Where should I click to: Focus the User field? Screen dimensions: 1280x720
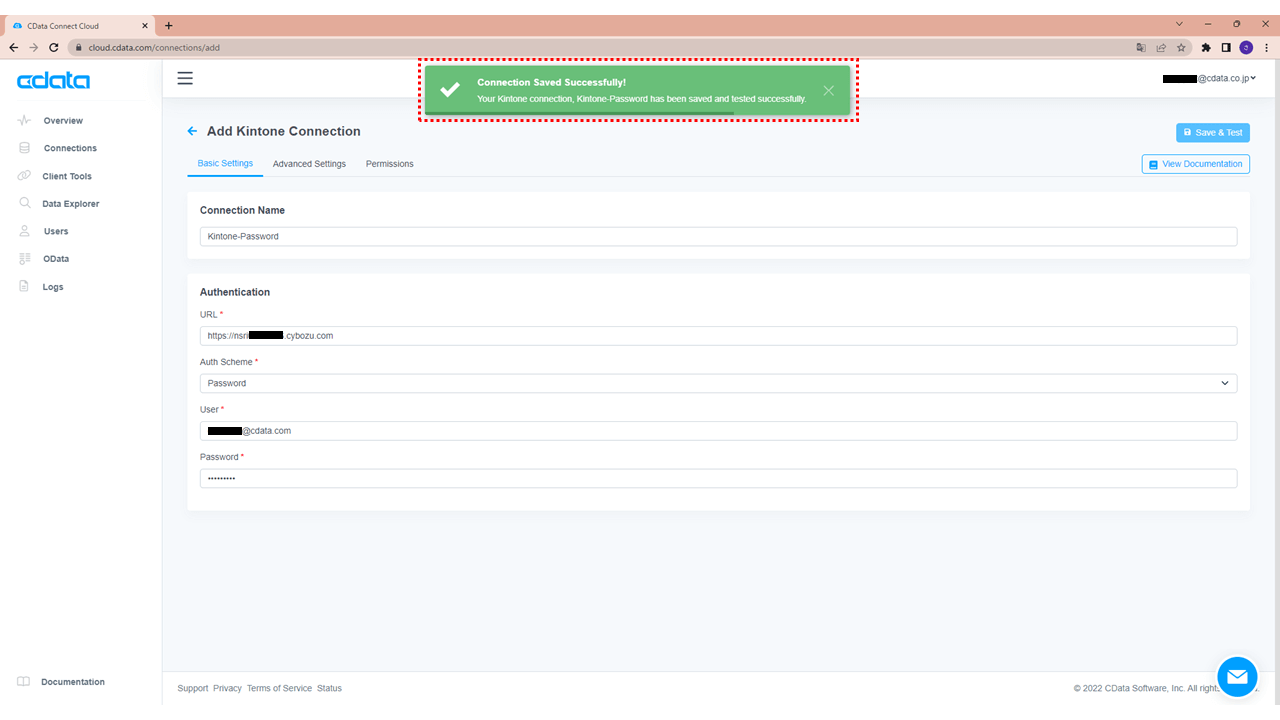718,431
